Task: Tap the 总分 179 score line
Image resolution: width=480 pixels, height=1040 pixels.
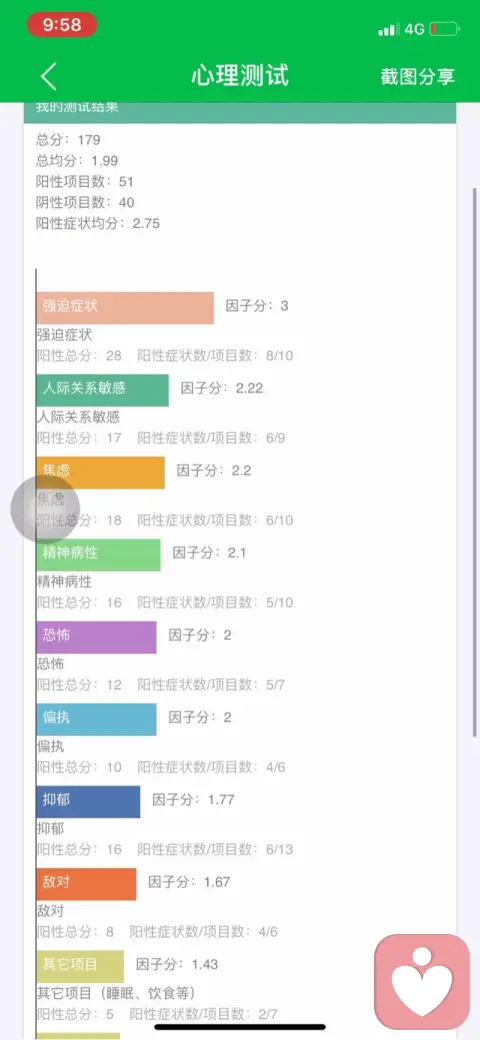Action: click(68, 140)
